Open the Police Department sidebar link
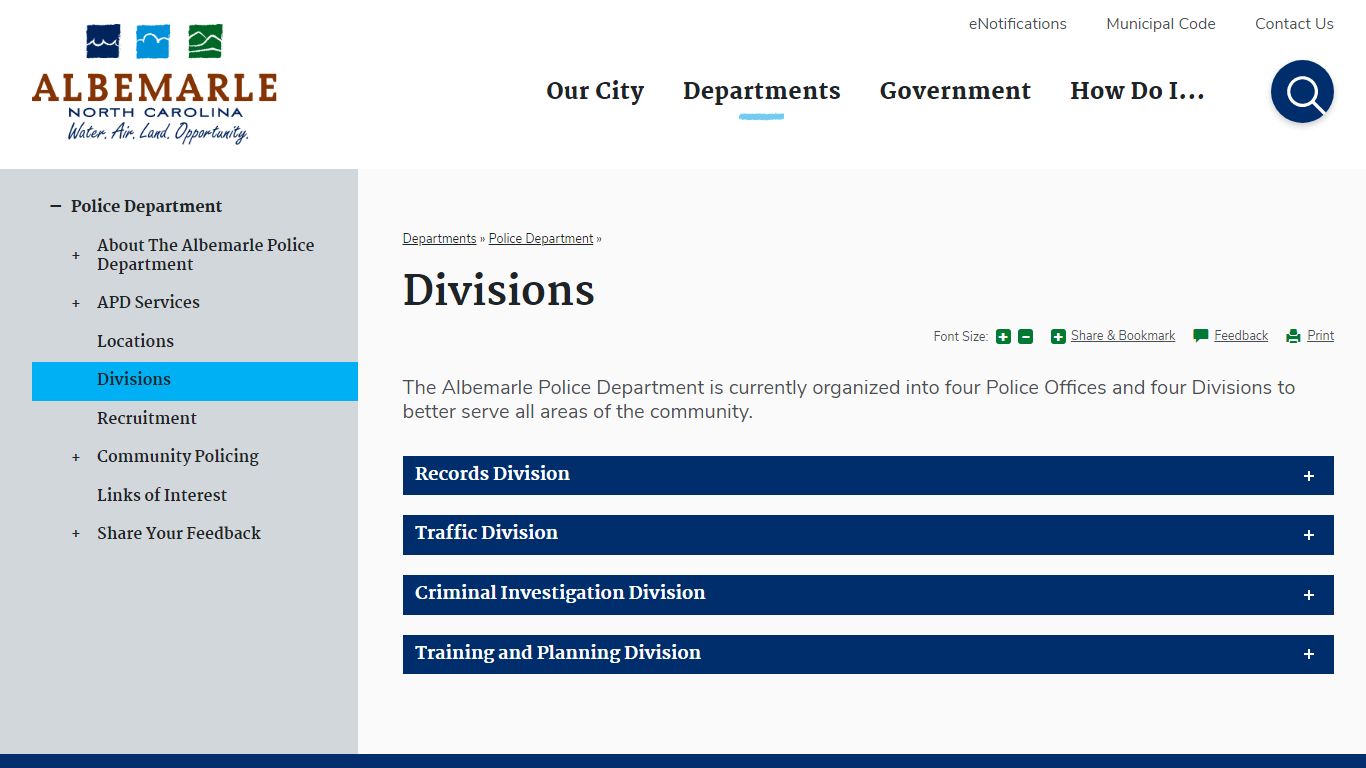The height and width of the screenshot is (768, 1366). click(x=147, y=206)
